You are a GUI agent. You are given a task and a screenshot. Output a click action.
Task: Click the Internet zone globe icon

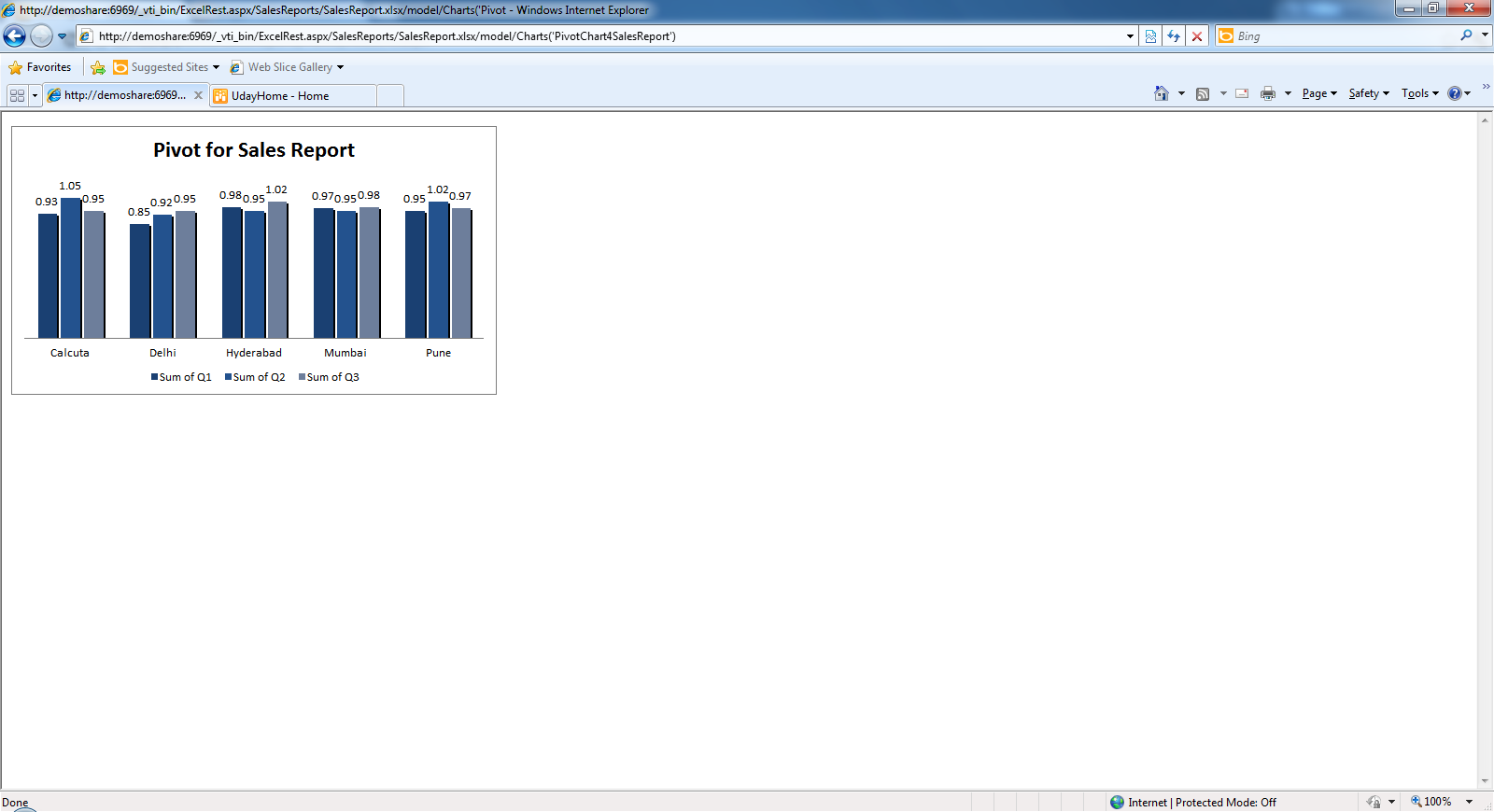1117,802
